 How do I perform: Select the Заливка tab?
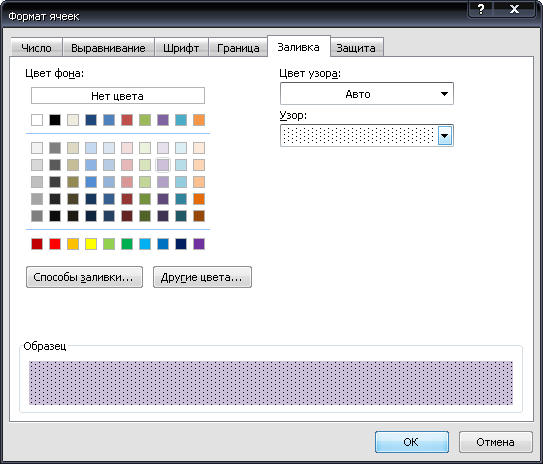[x=299, y=46]
